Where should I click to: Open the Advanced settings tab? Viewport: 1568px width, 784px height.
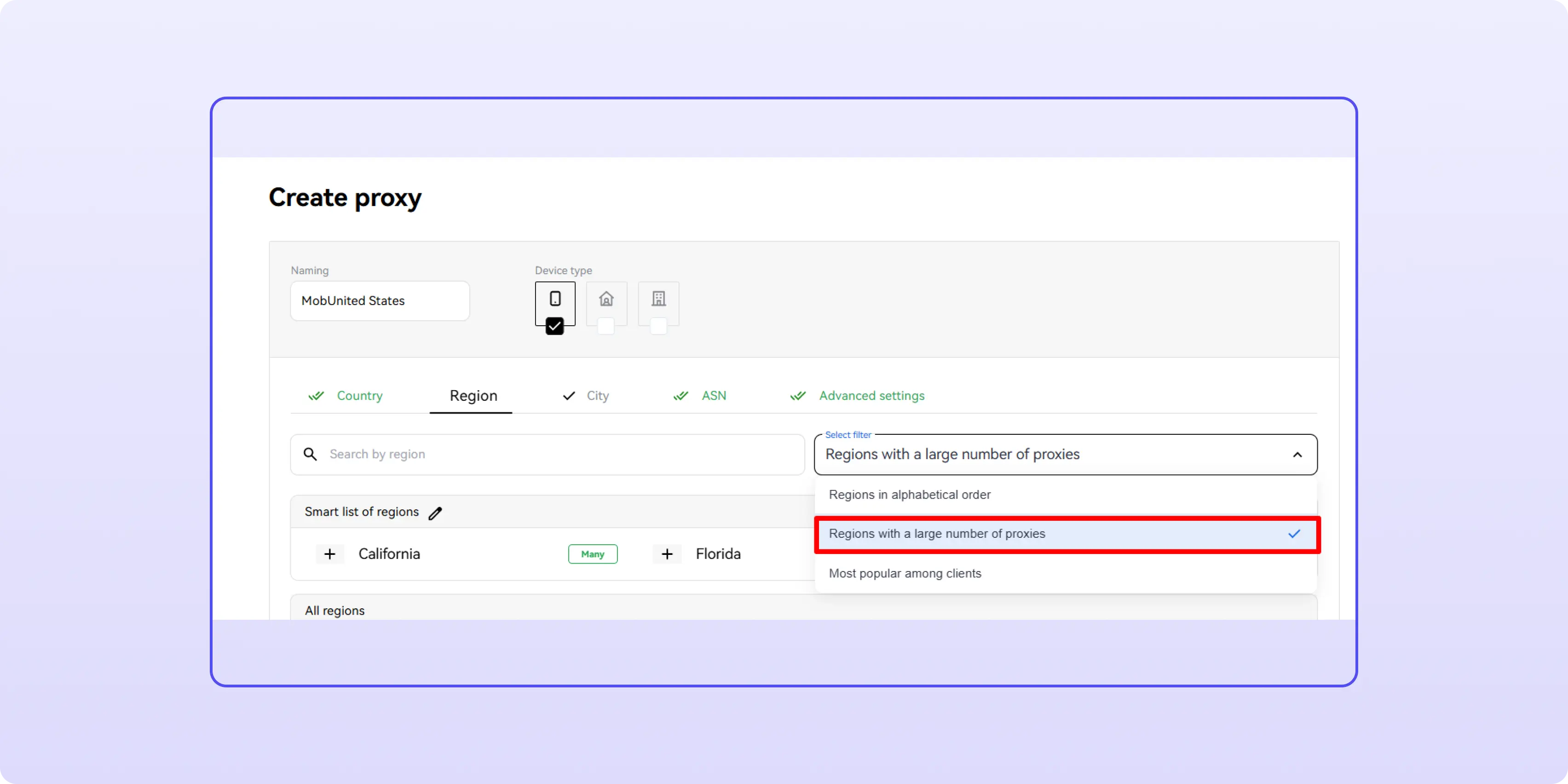coord(871,396)
